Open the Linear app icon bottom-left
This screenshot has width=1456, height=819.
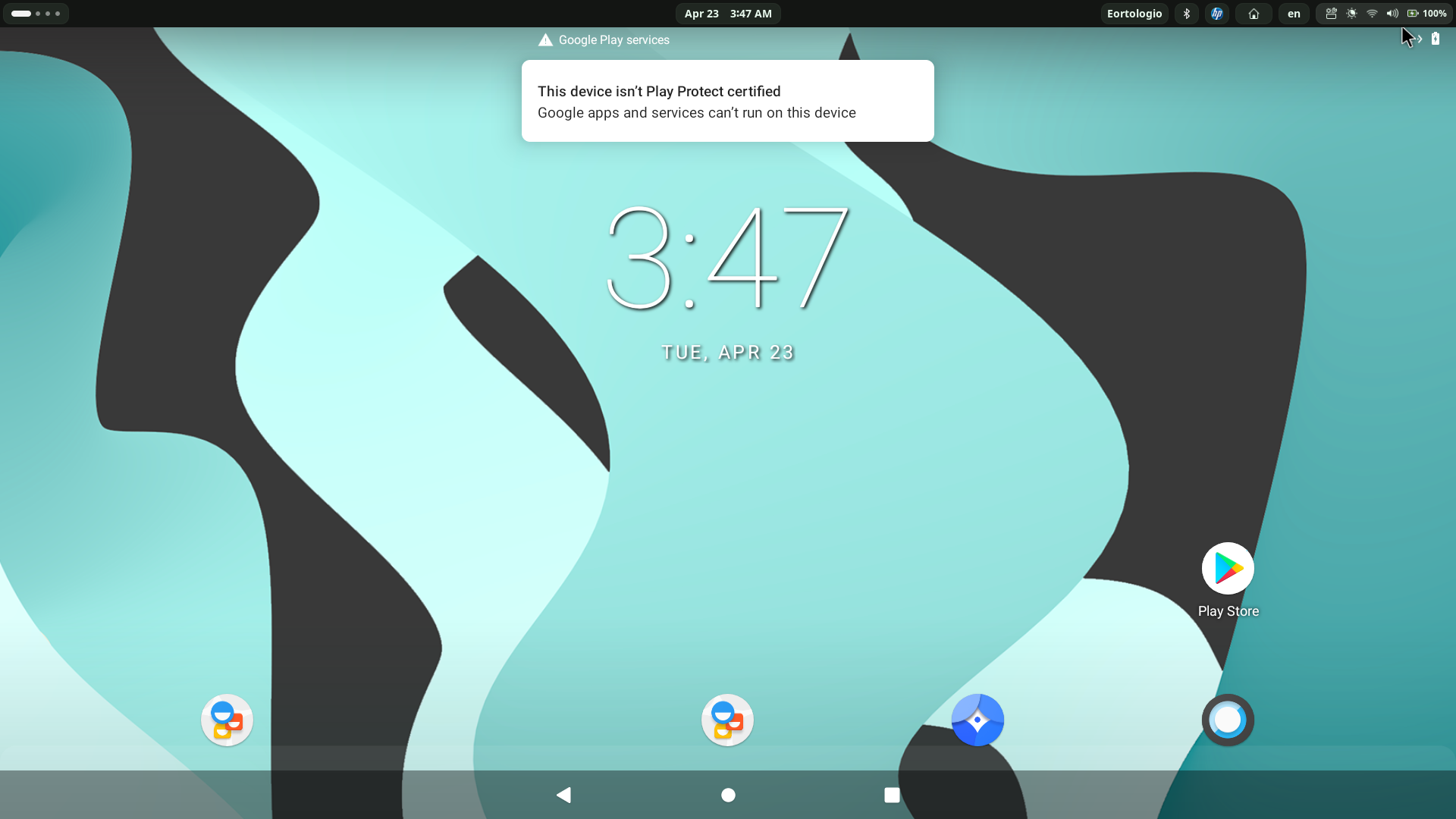(228, 719)
